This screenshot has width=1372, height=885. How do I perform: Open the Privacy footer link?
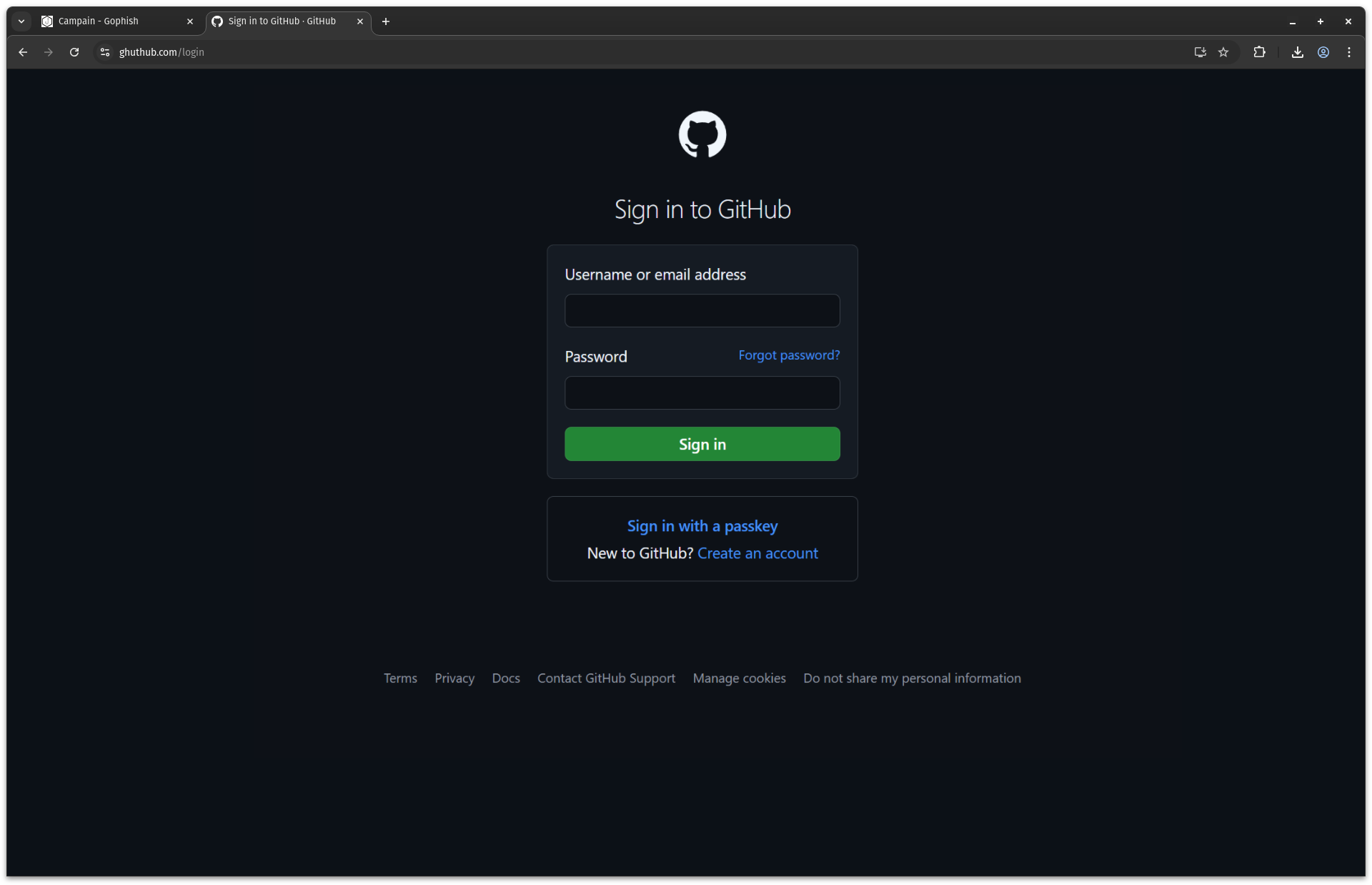coord(454,678)
